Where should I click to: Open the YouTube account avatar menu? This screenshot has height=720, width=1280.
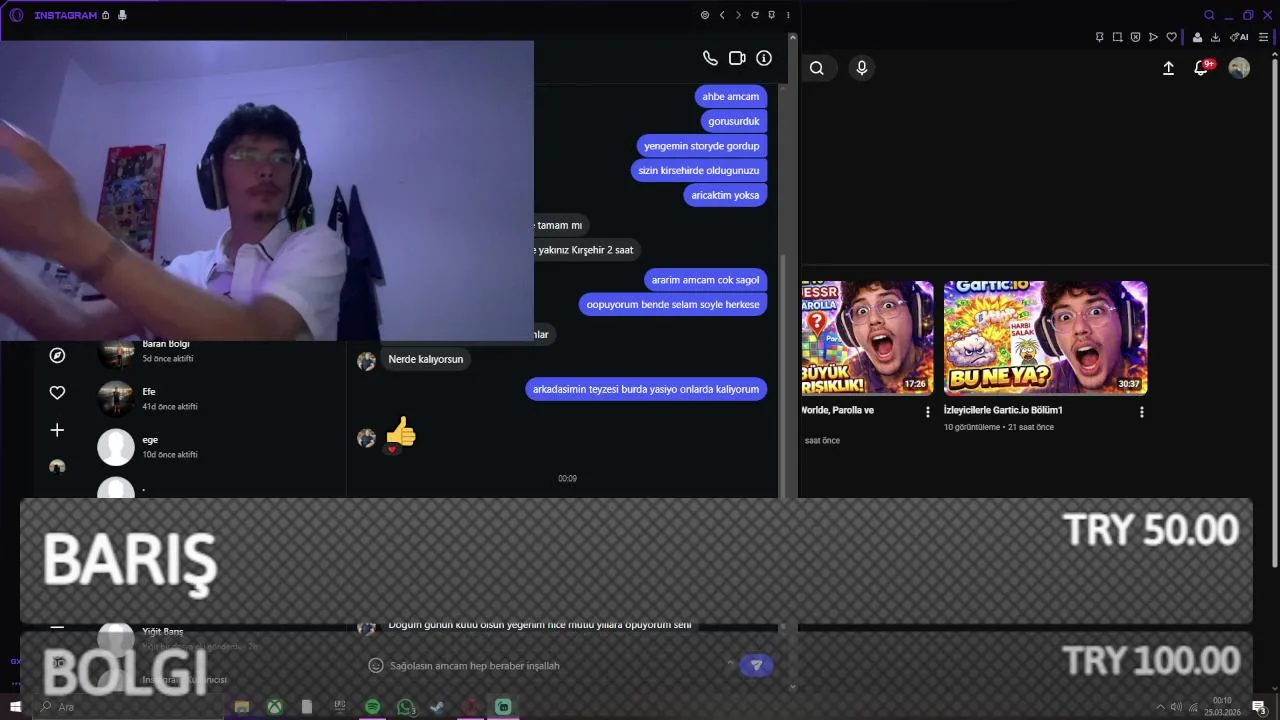coord(1239,68)
